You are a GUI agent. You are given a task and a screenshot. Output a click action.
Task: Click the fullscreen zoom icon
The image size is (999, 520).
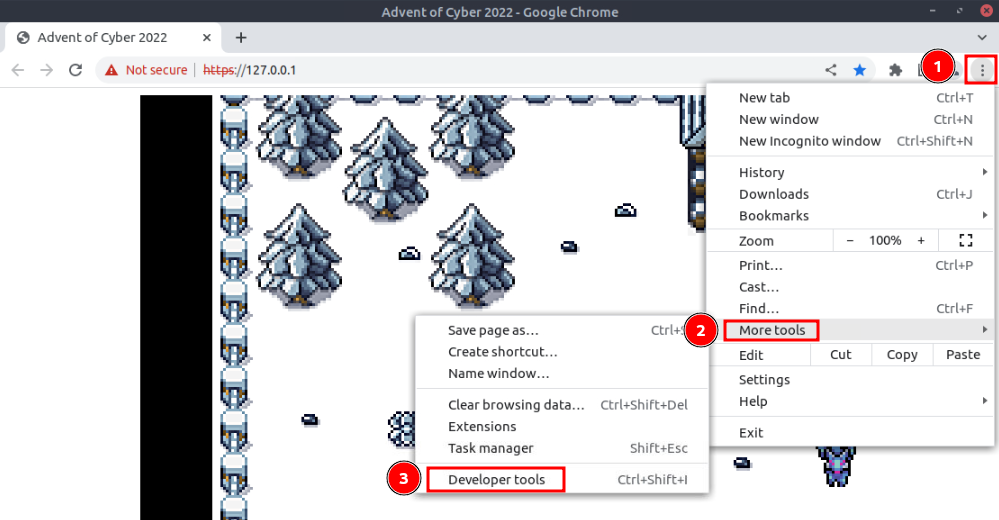coord(965,241)
